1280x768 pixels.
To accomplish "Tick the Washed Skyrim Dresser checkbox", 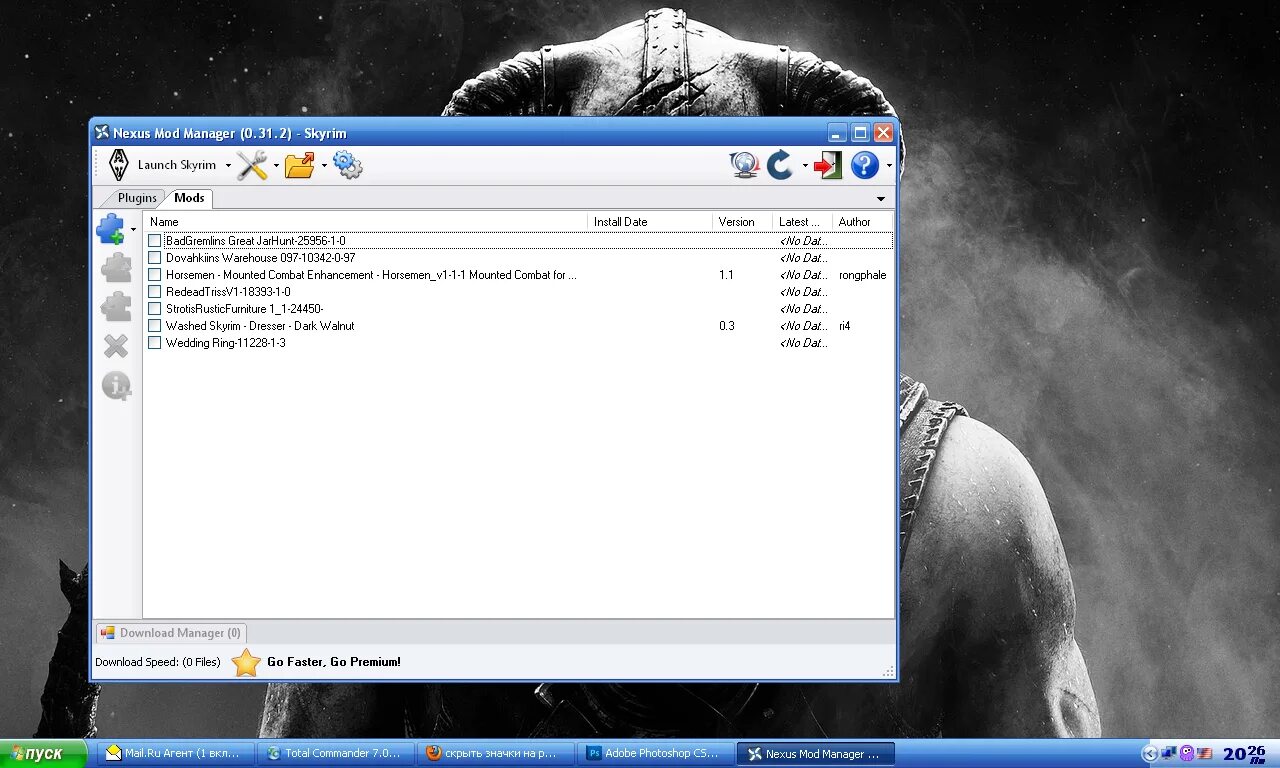I will (154, 326).
